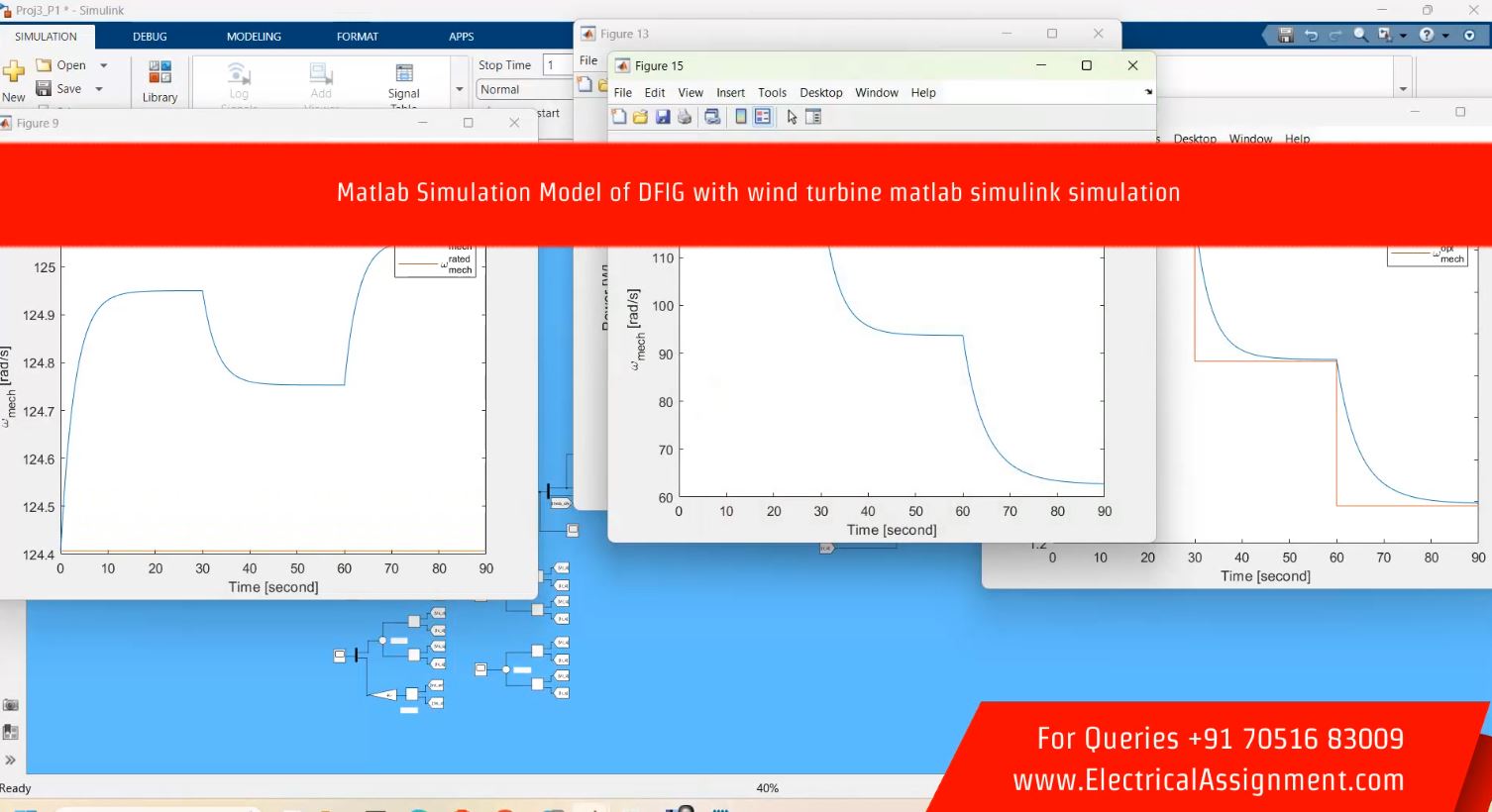1492x812 pixels.
Task: Select the Edit Plot arrow tool
Action: coord(792,117)
